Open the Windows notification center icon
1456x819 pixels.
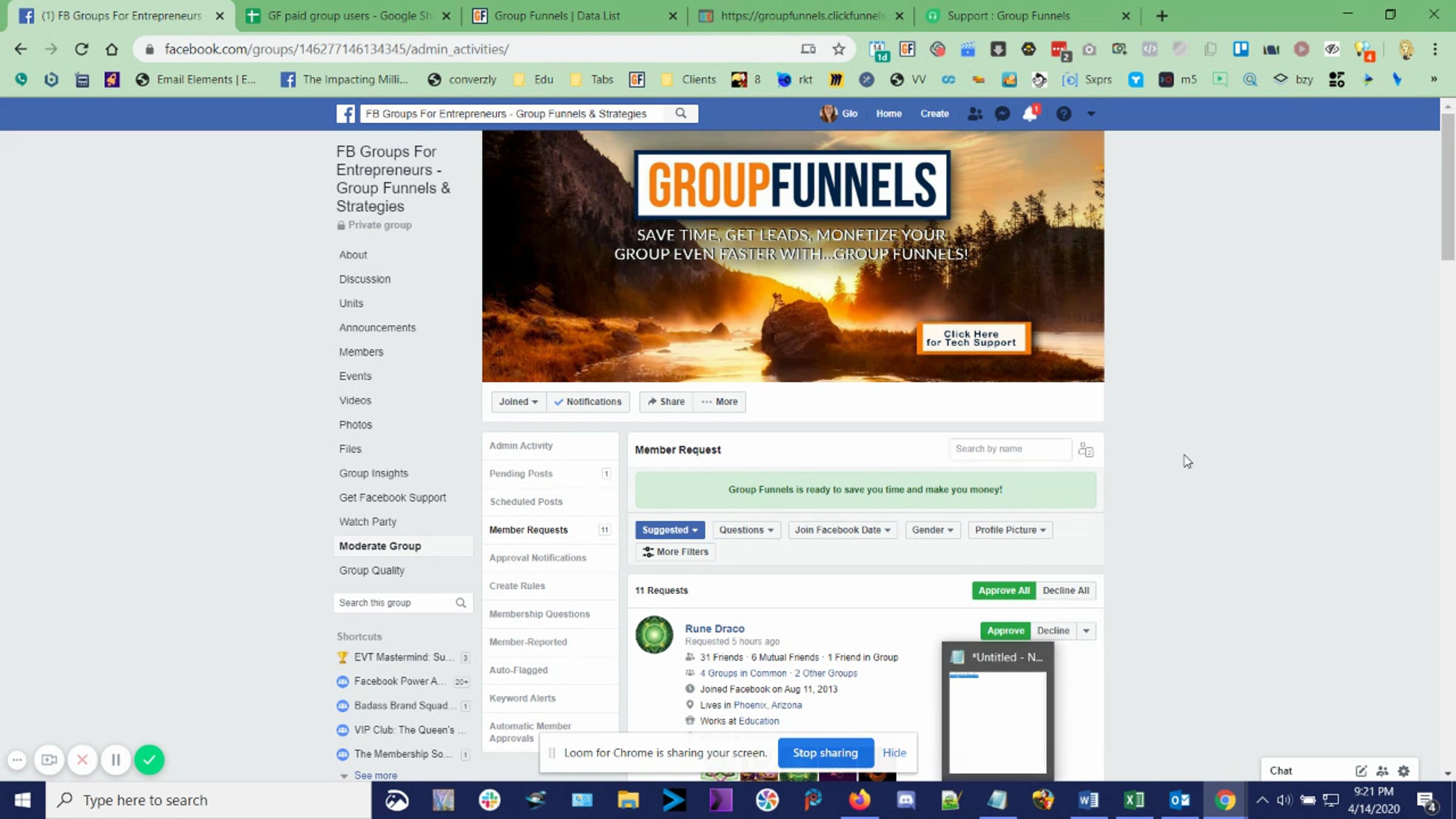pyautogui.click(x=1427, y=801)
